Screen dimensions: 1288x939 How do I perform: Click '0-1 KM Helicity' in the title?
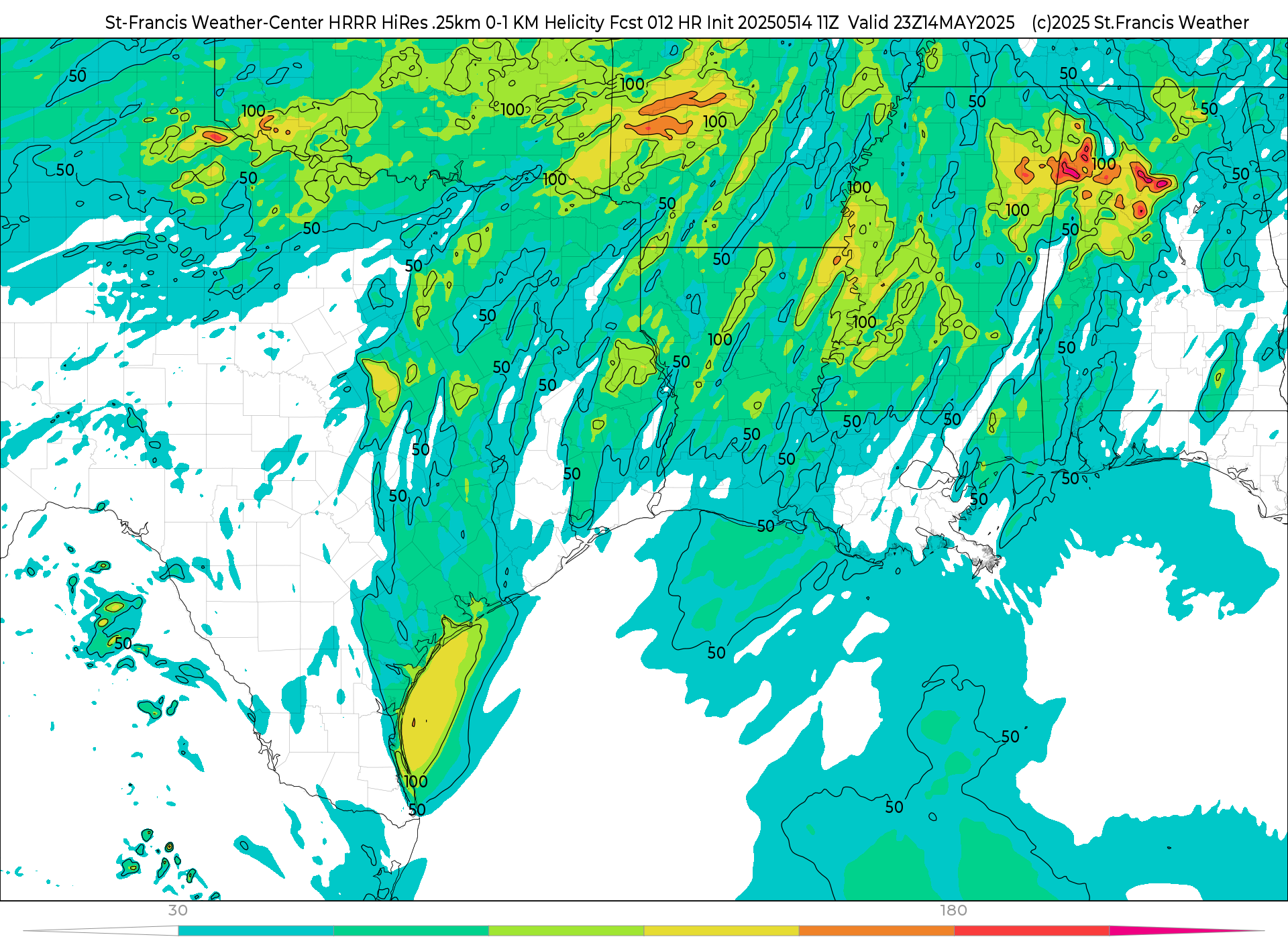click(x=545, y=23)
